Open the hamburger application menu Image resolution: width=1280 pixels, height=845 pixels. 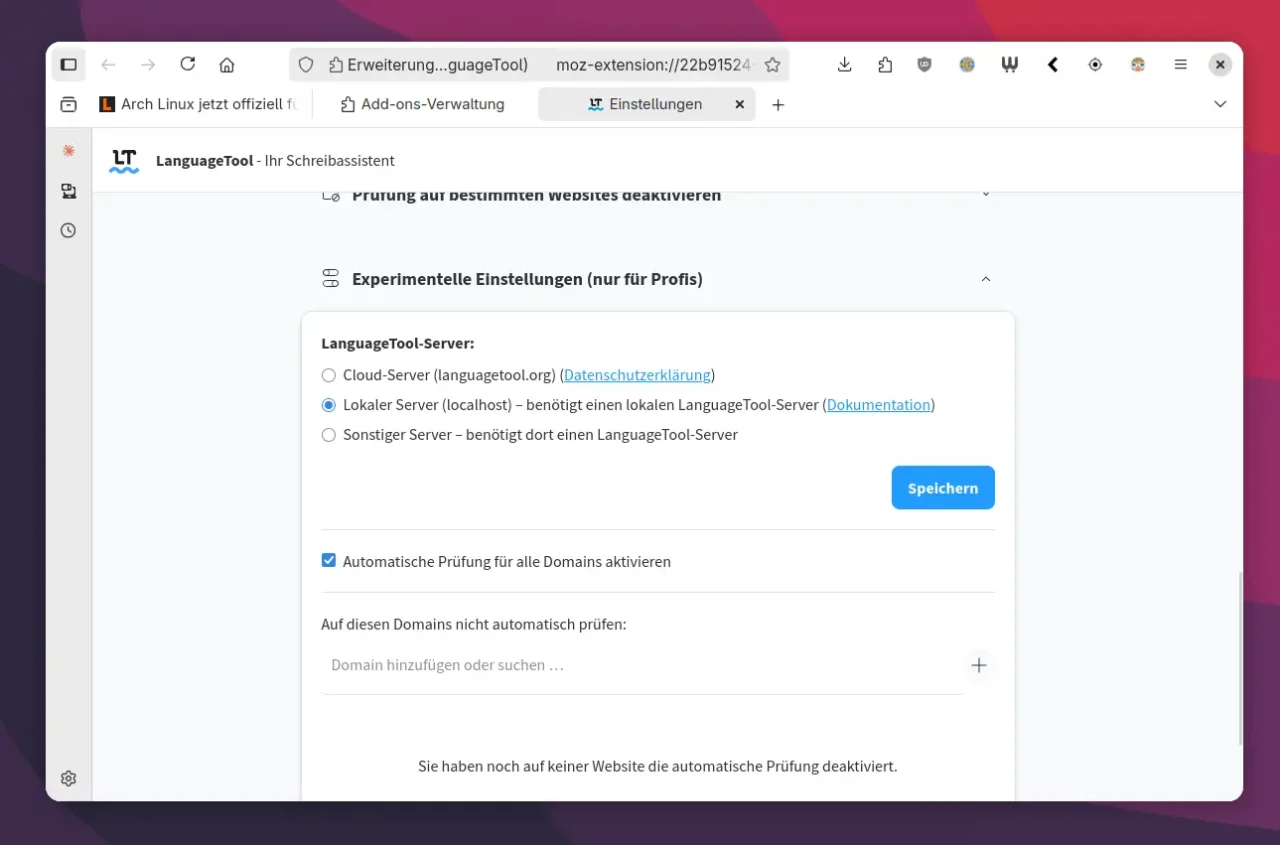point(1180,65)
